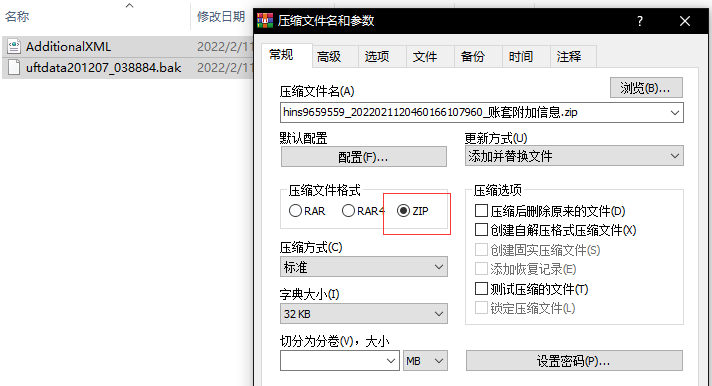Viewport: 712px width, 386px height.
Task: Enable 测试压缩的文件 option
Action: point(481,289)
